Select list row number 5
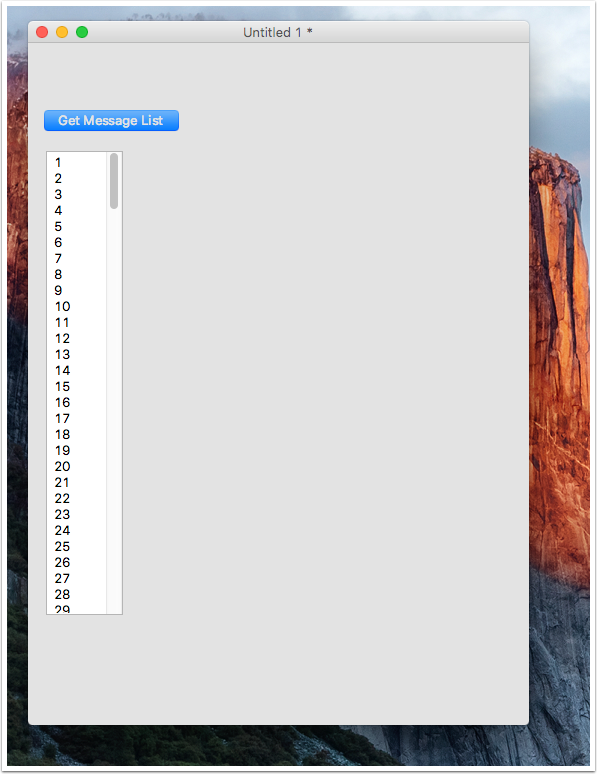This screenshot has height=774, width=597. click(77, 227)
